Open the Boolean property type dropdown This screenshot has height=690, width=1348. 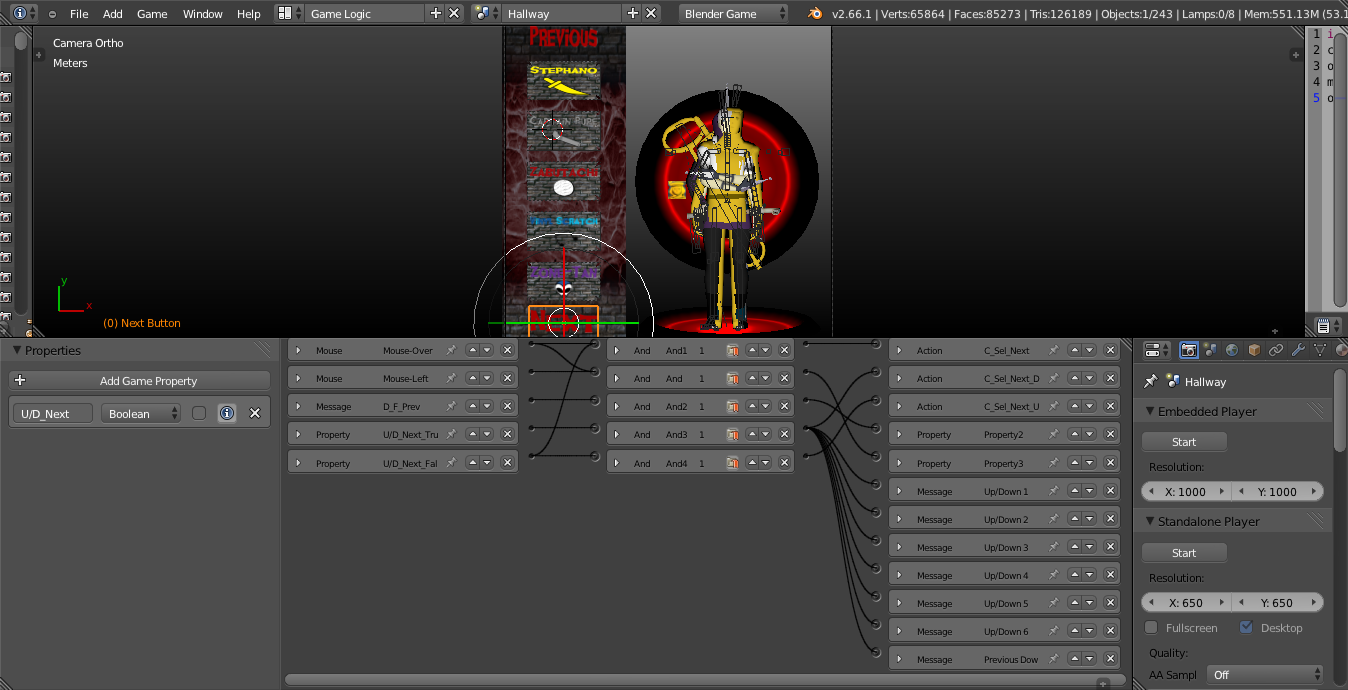coord(141,413)
